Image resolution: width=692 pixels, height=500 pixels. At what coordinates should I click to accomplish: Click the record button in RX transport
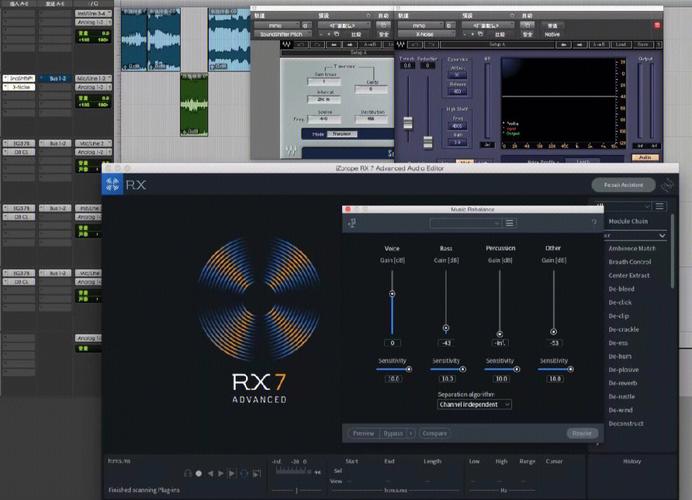click(x=199, y=474)
